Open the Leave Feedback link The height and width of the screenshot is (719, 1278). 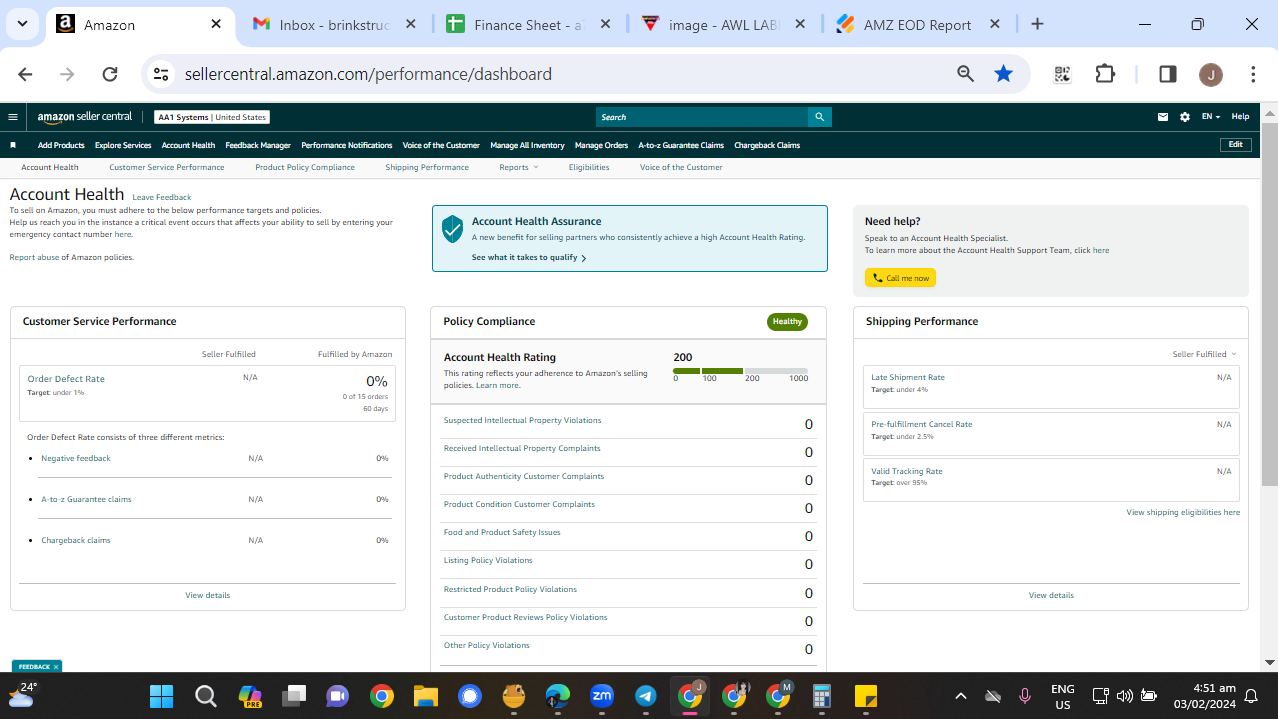[161, 197]
